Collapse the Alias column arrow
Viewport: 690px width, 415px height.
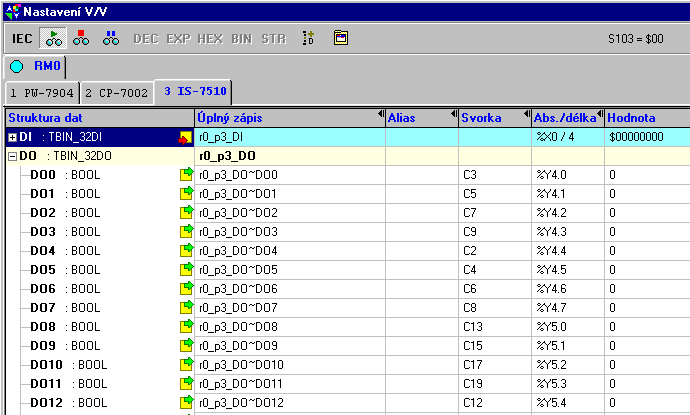coord(454,114)
